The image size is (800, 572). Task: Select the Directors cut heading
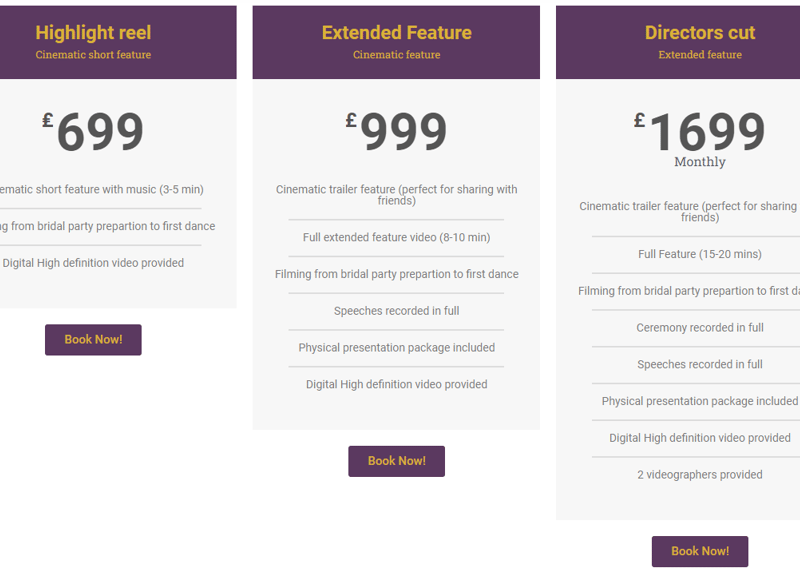[699, 33]
